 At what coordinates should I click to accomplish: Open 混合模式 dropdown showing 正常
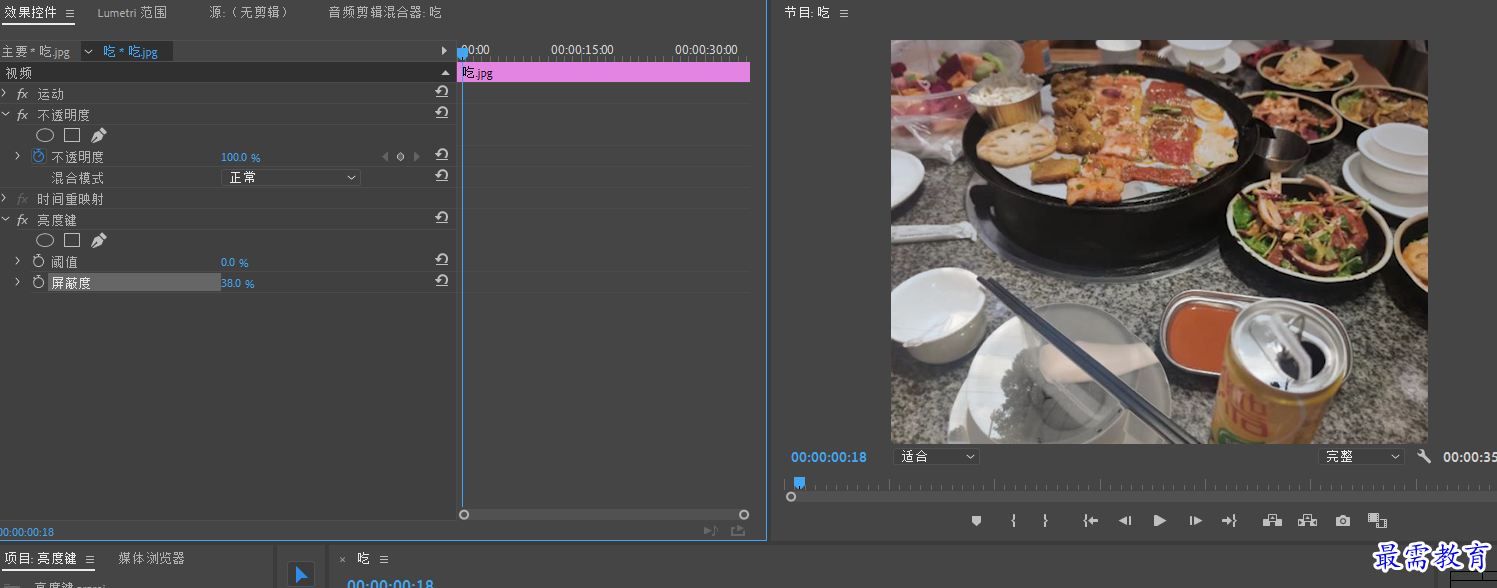tap(290, 177)
